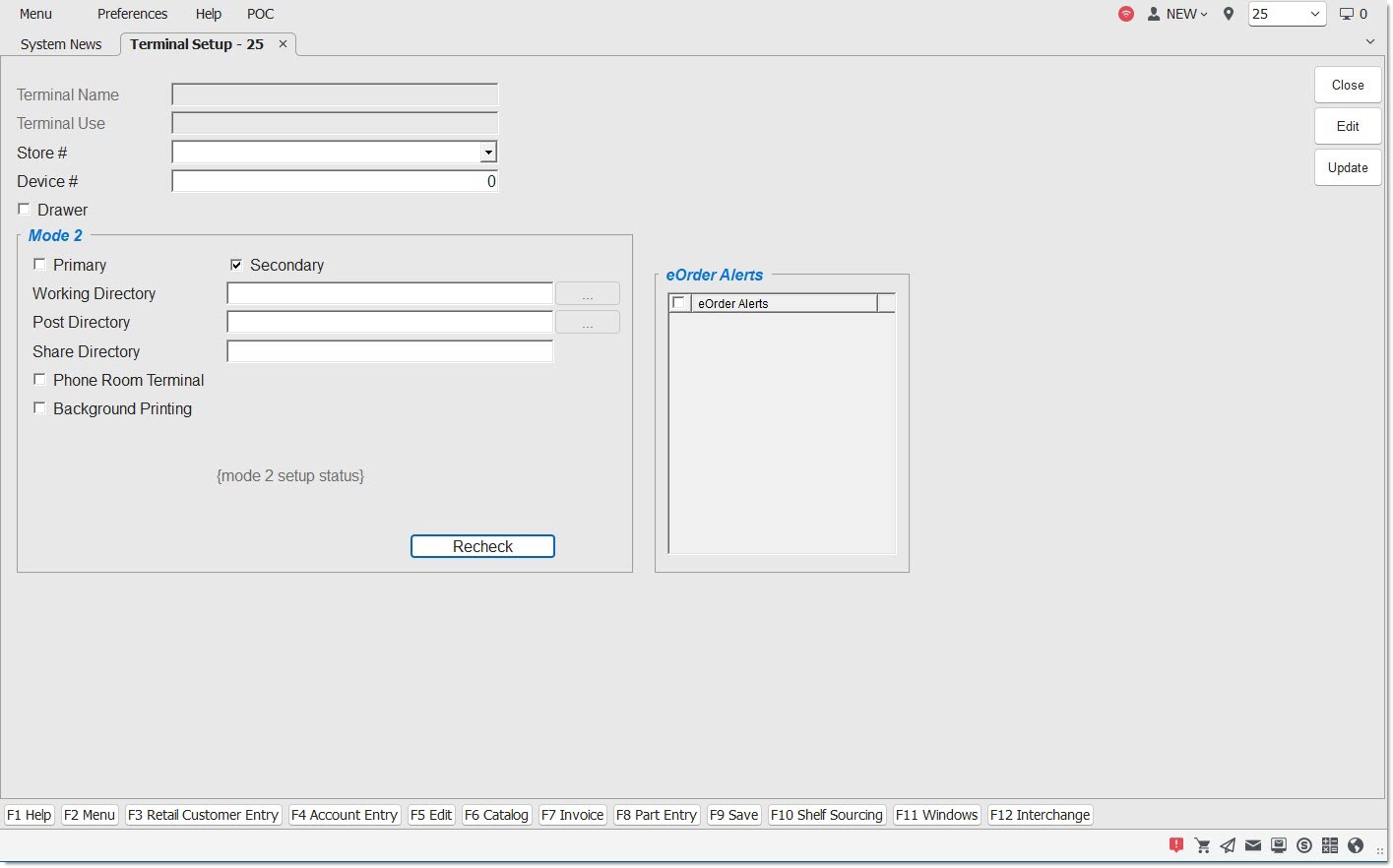Screen dimensions: 1393x868
Task: Tick the Phone Room Terminal checkbox
Action: (39, 380)
